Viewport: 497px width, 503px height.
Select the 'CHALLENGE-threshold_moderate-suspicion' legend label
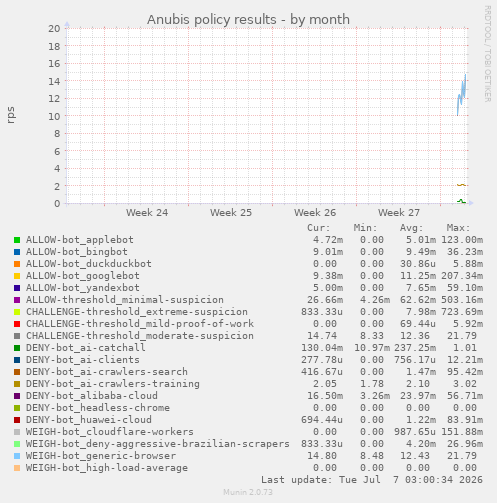(x=140, y=336)
